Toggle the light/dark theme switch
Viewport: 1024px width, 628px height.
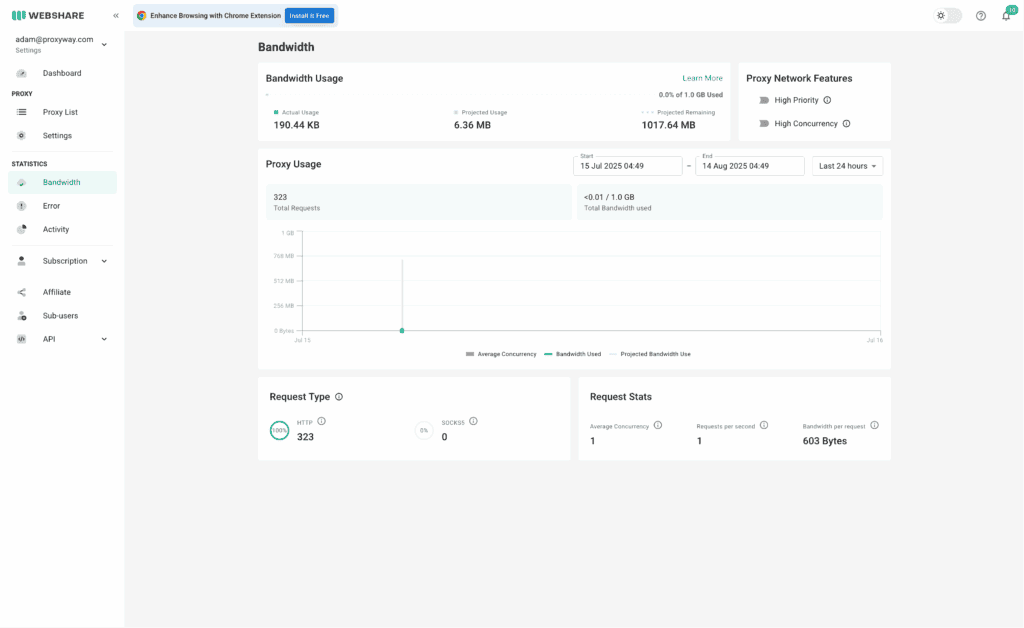pyautogui.click(x=946, y=16)
